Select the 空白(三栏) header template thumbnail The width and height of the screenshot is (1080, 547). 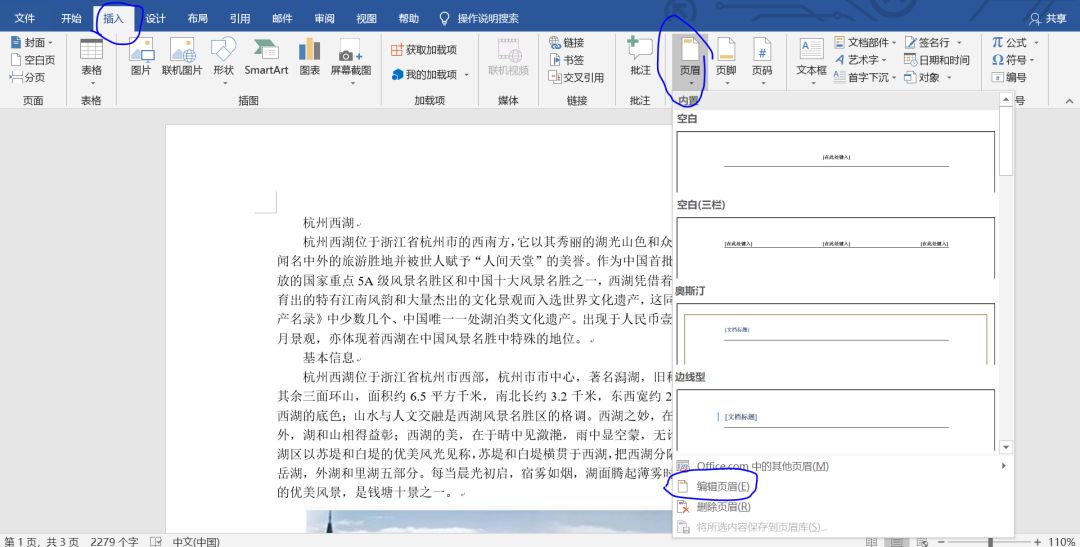[x=835, y=246]
